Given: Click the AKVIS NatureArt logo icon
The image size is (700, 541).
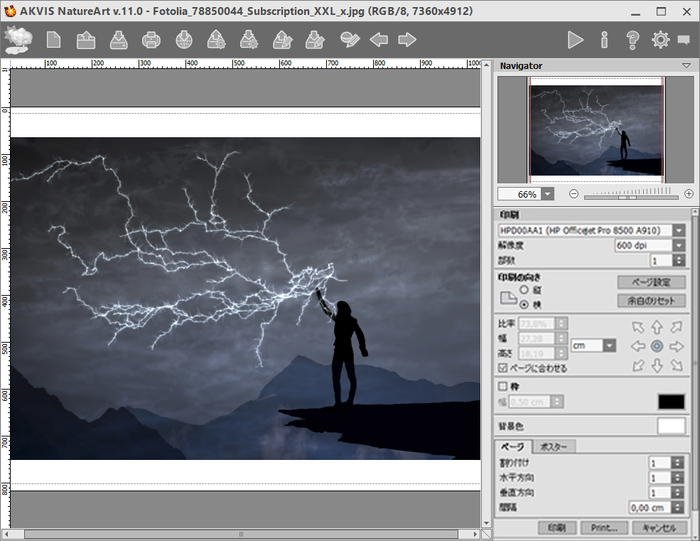Looking at the screenshot, I should [18, 40].
